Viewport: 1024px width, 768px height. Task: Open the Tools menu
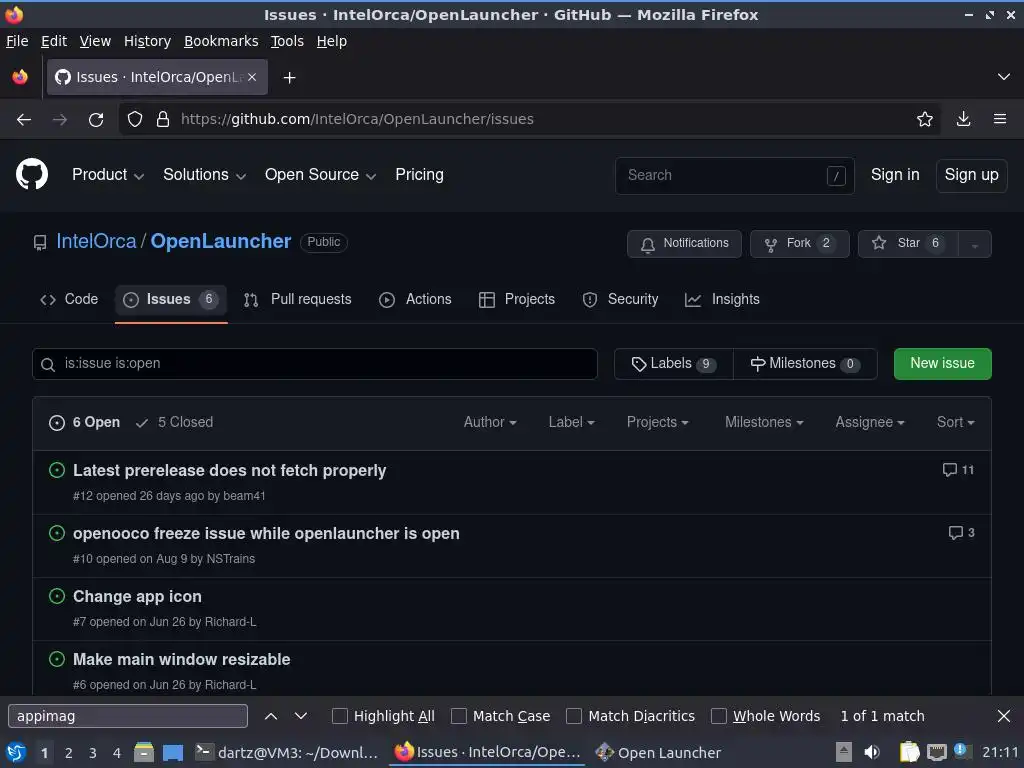click(x=287, y=41)
